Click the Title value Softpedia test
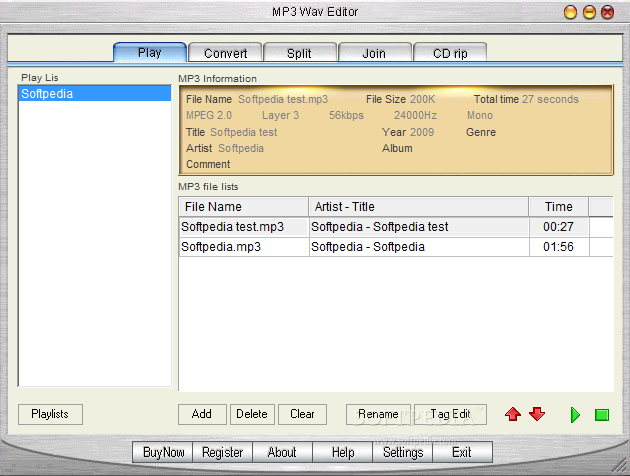Image resolution: width=630 pixels, height=476 pixels. point(244,132)
